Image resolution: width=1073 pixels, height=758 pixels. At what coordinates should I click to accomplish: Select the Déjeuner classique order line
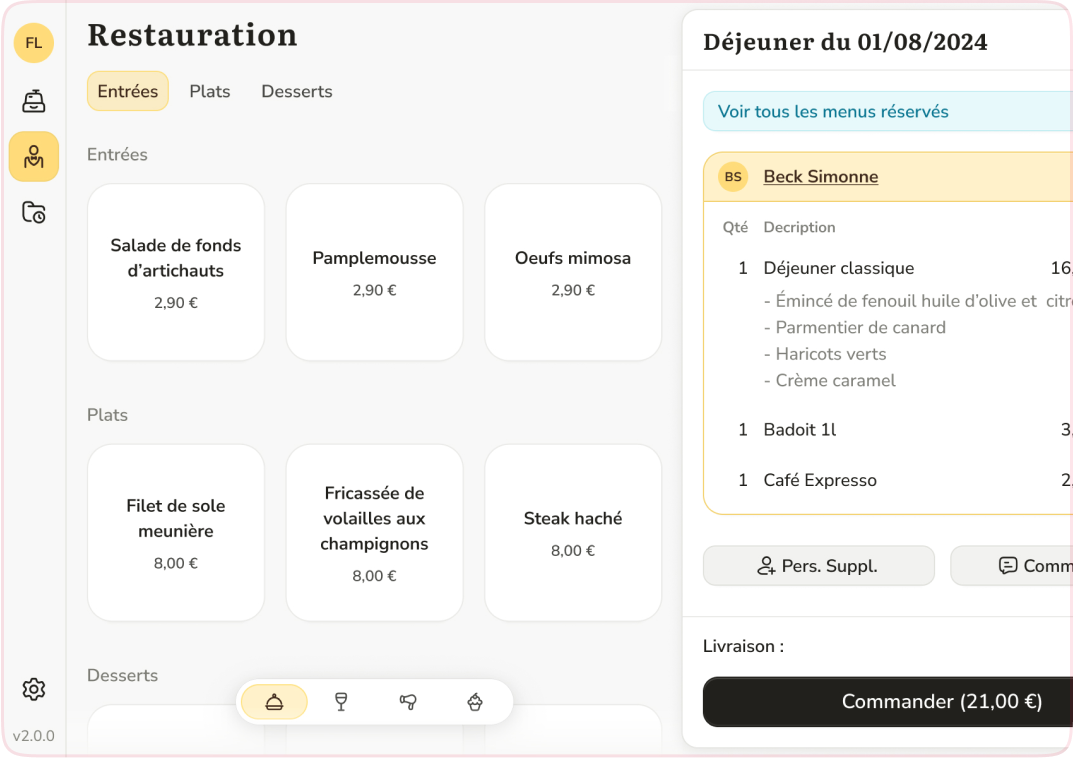tap(838, 268)
